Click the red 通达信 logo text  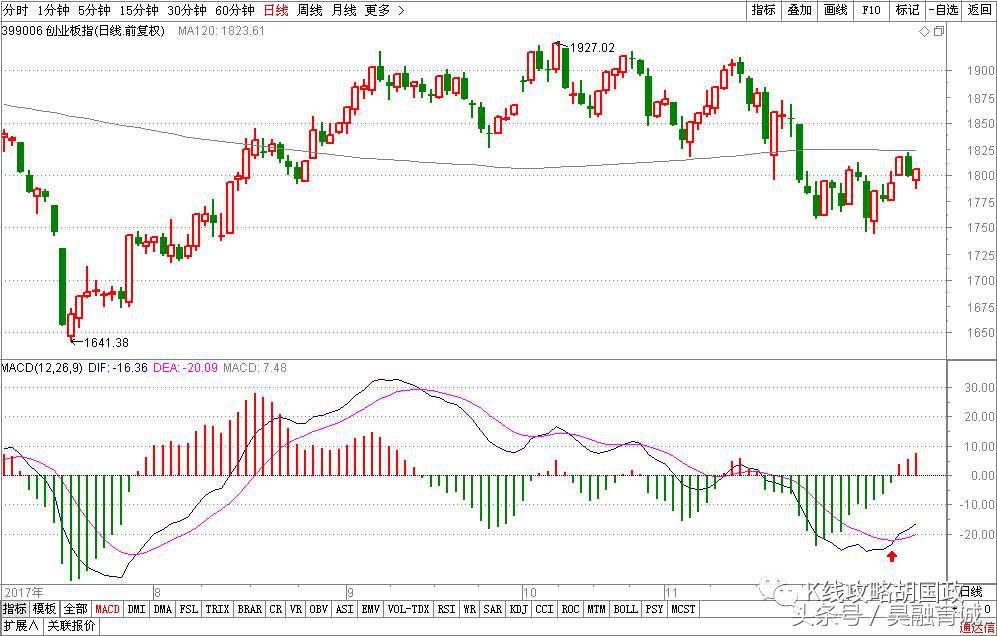(x=978, y=628)
